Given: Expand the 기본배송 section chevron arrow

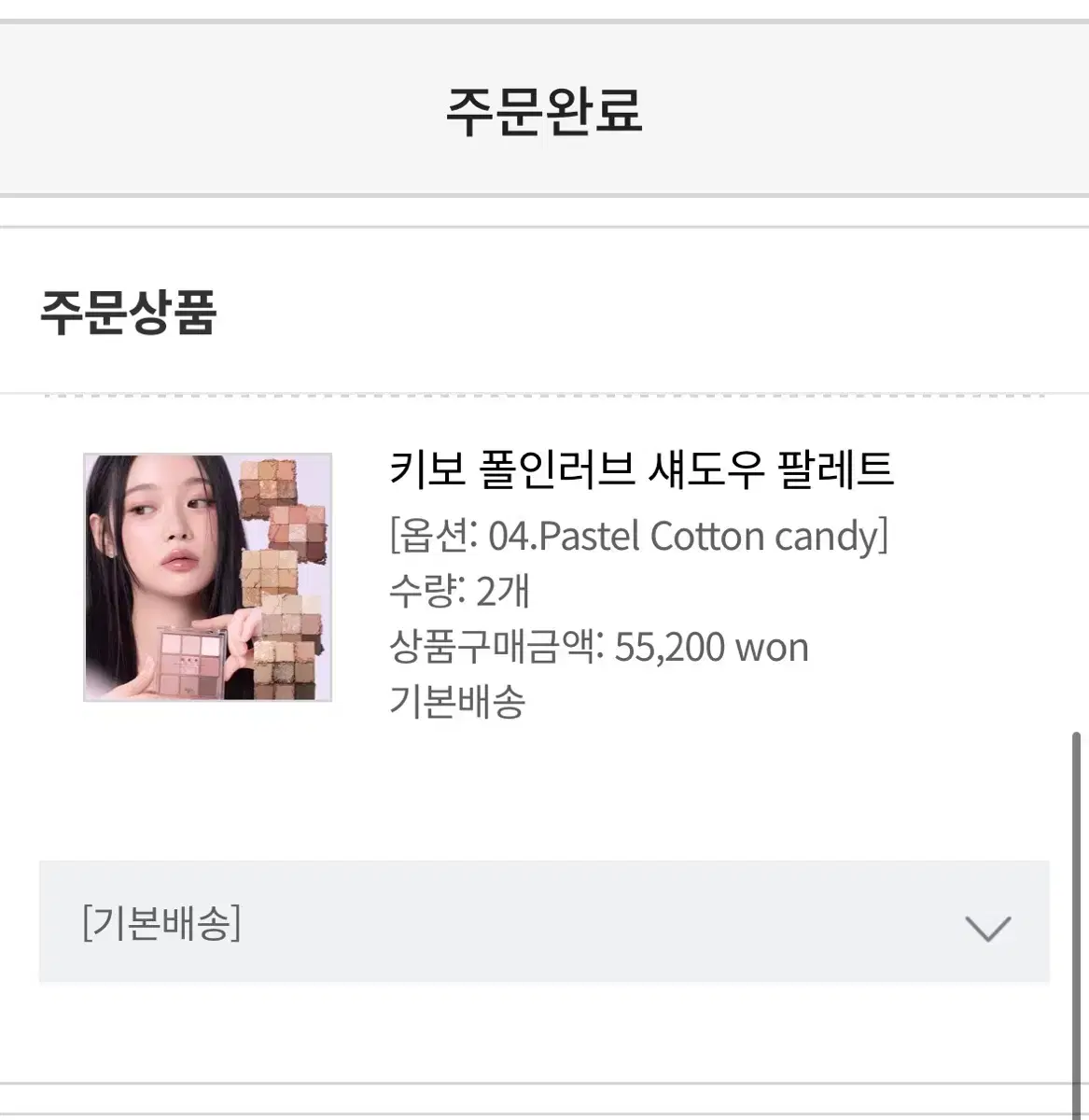Looking at the screenshot, I should [x=987, y=928].
